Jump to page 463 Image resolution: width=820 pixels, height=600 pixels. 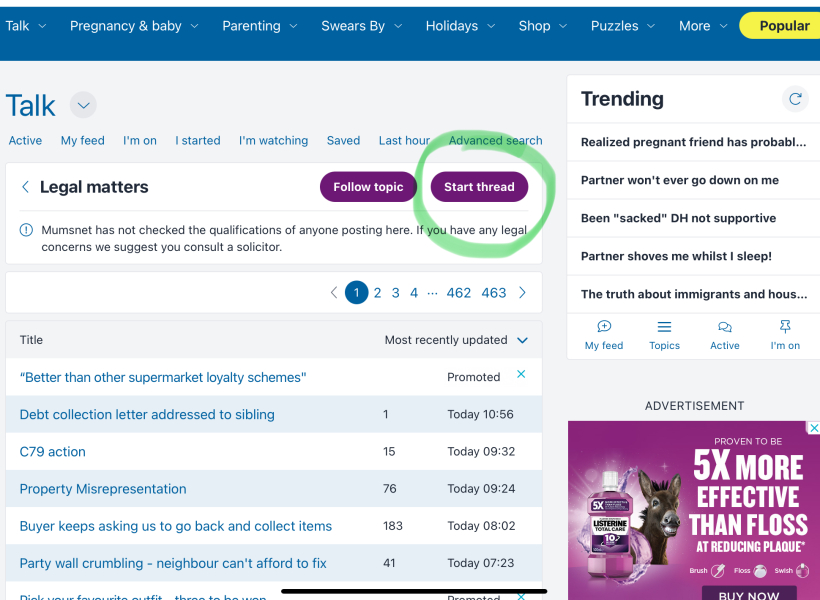(494, 293)
